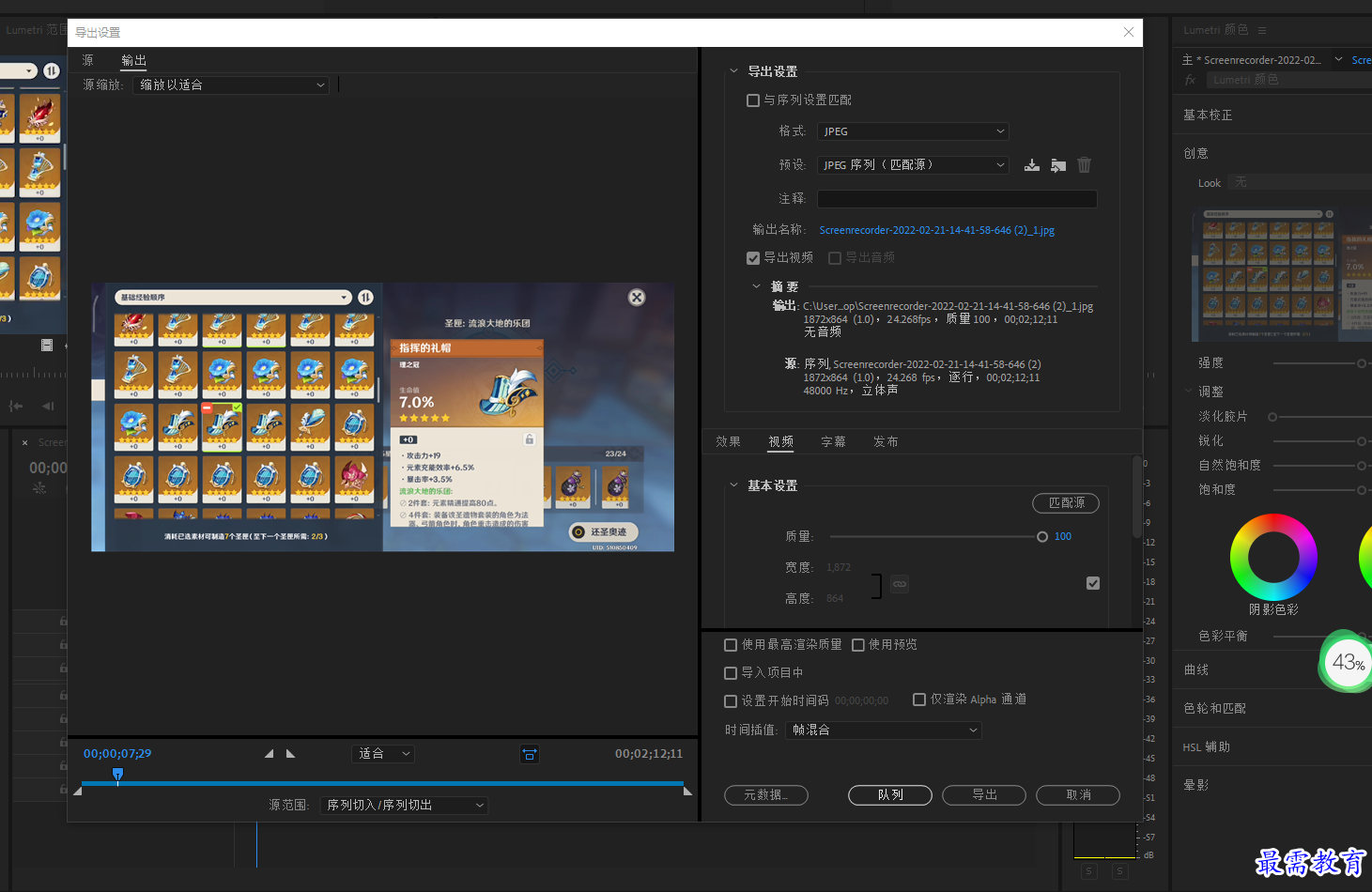The height and width of the screenshot is (892, 1372).
Task: Click the current timecode 00;00;07;29
Action: point(117,754)
